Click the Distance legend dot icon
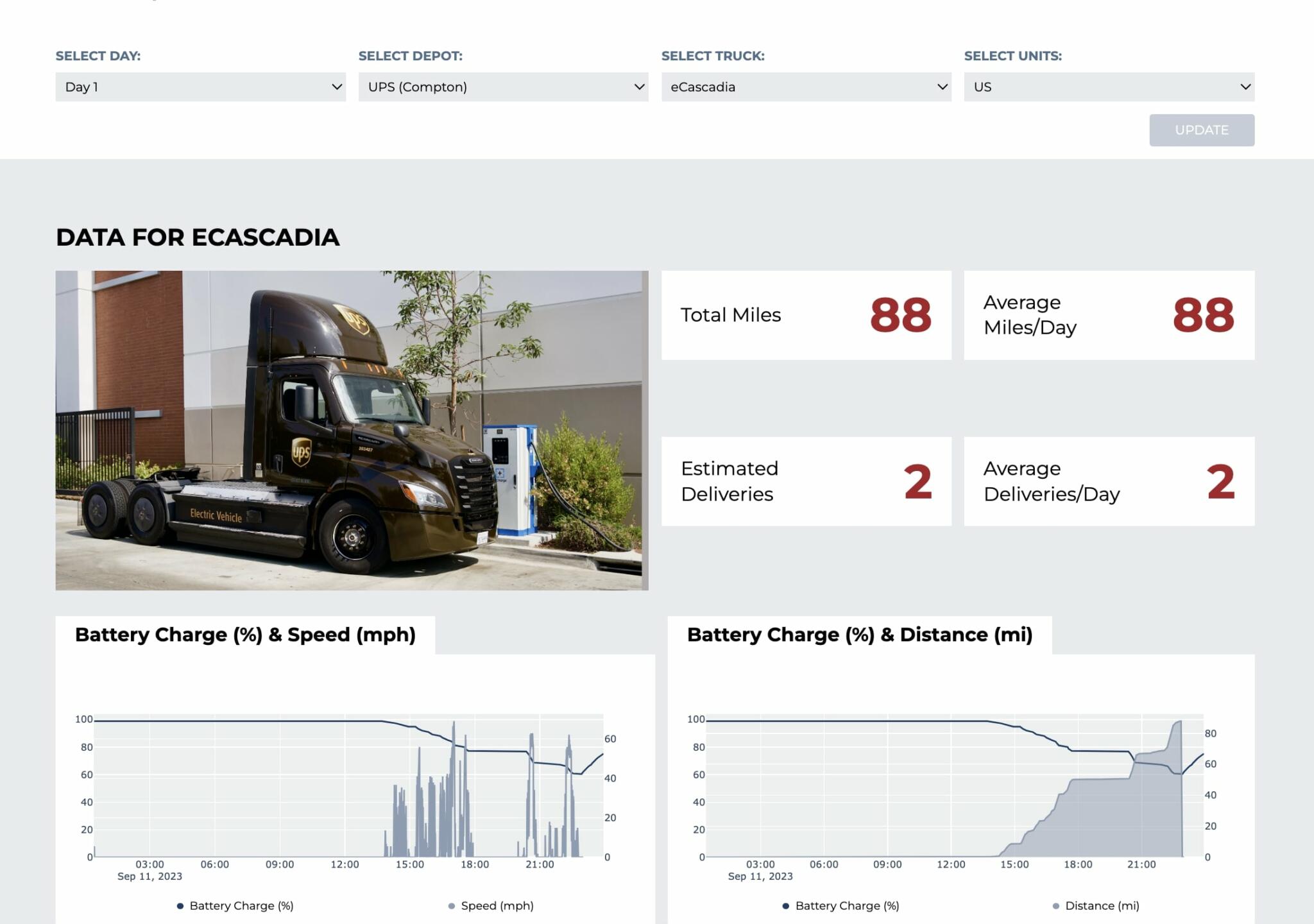Screen dimensions: 1314x924 [1055, 905]
